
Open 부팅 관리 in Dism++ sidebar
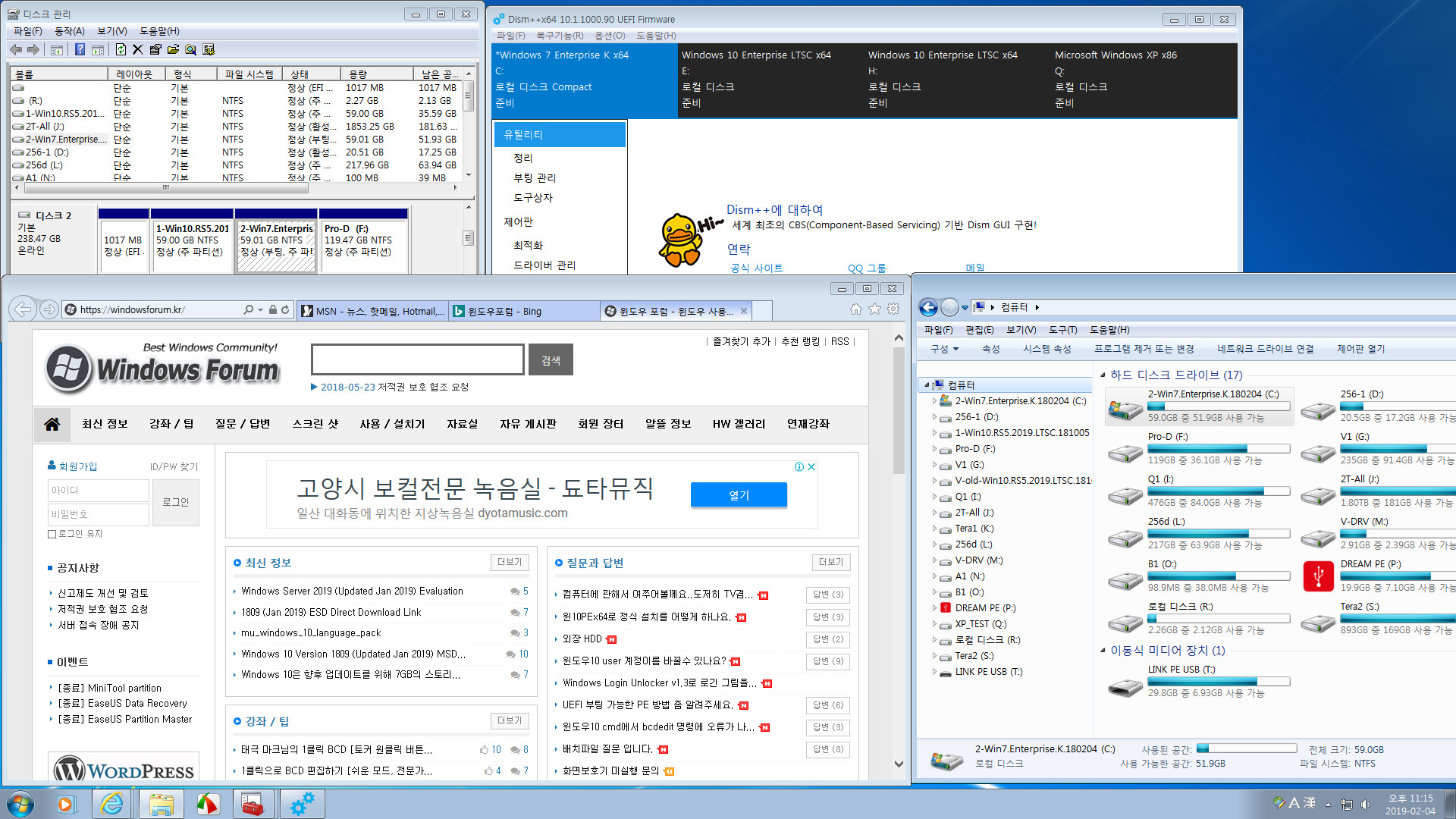[535, 178]
